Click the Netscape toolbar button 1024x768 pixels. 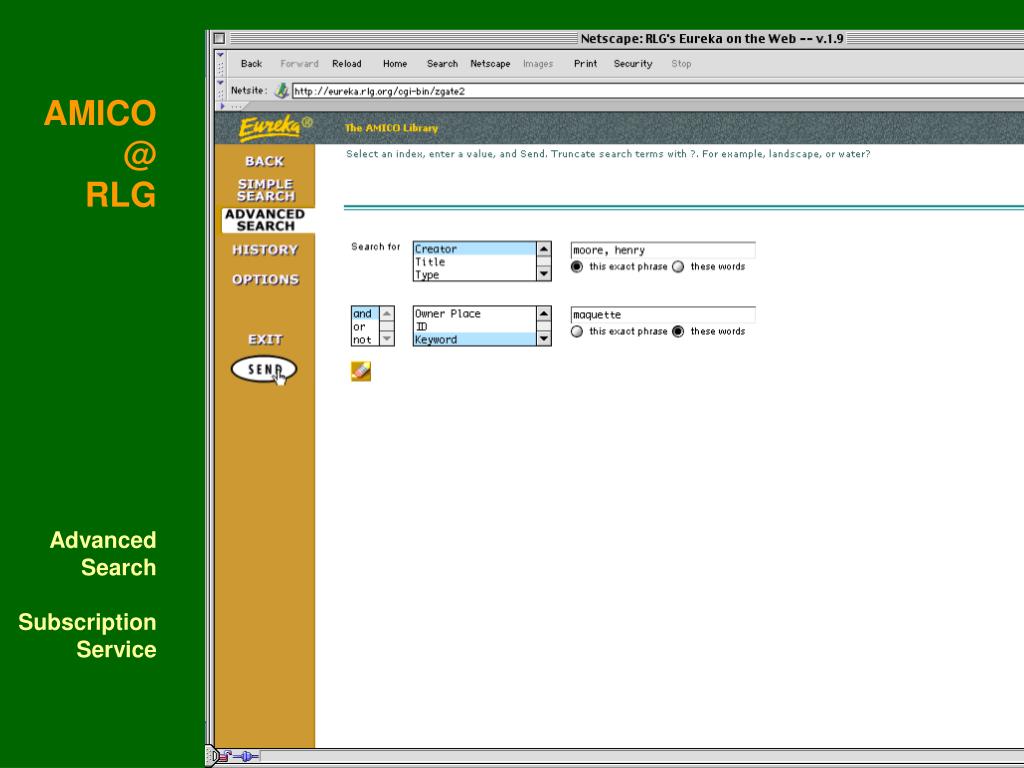[x=490, y=63]
